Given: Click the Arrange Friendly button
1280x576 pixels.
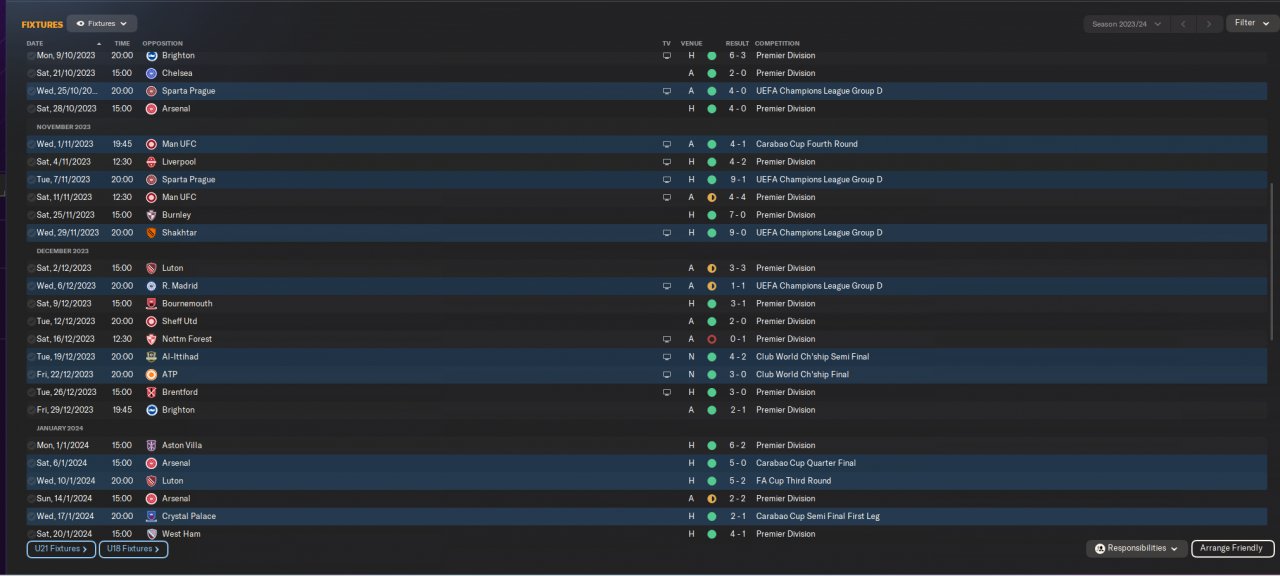Looking at the screenshot, I should tap(1233, 548).
